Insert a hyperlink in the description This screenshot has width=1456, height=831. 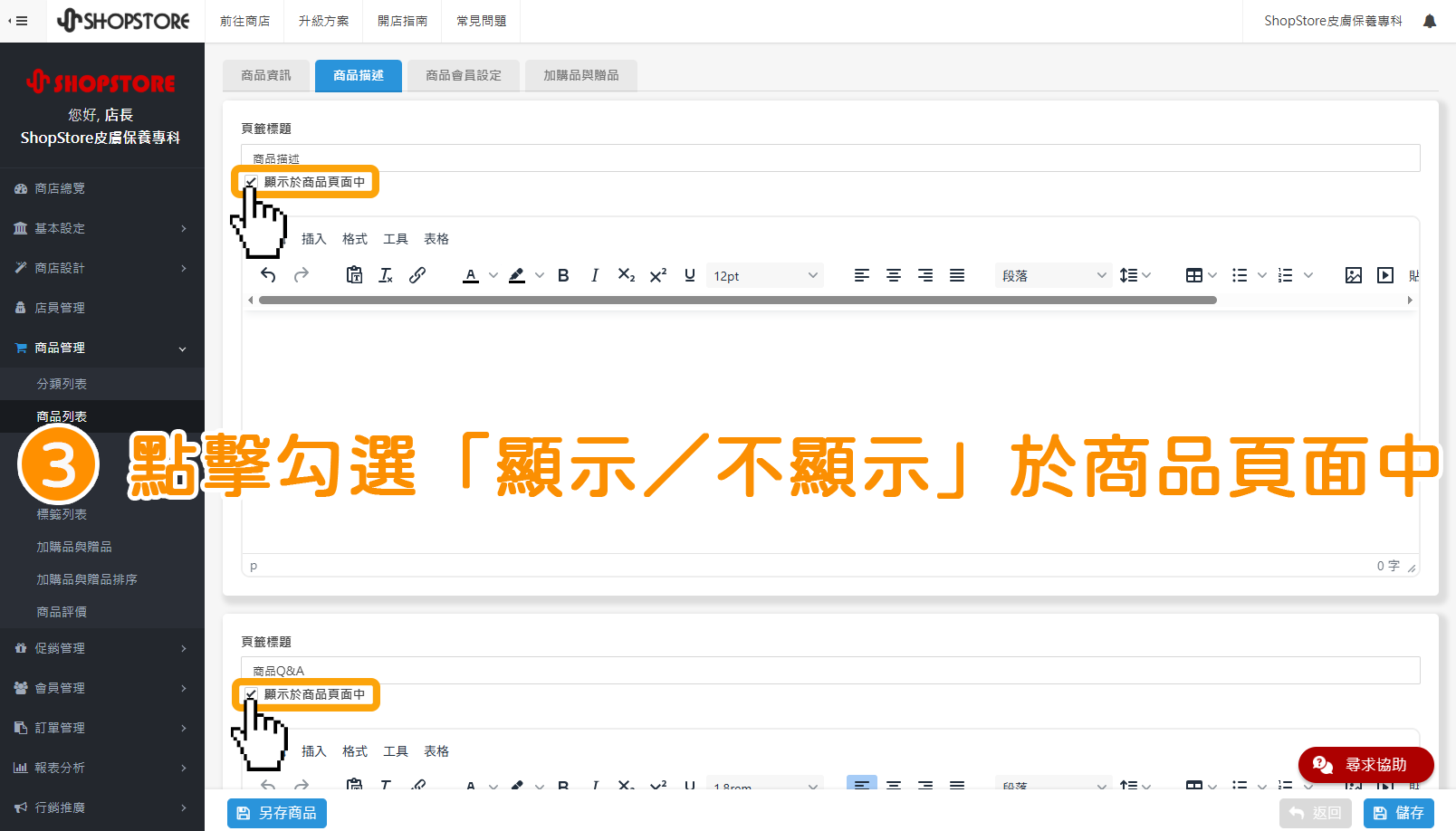click(417, 275)
